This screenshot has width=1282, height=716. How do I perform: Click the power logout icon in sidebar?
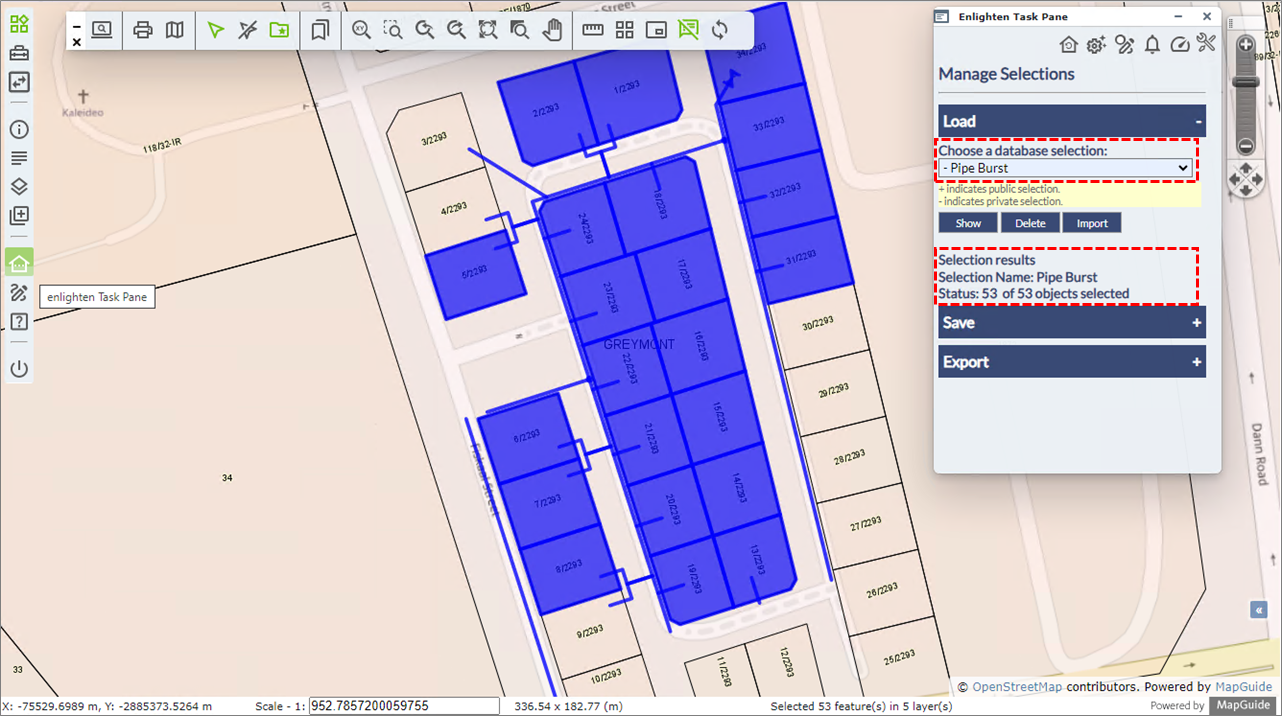(x=19, y=369)
